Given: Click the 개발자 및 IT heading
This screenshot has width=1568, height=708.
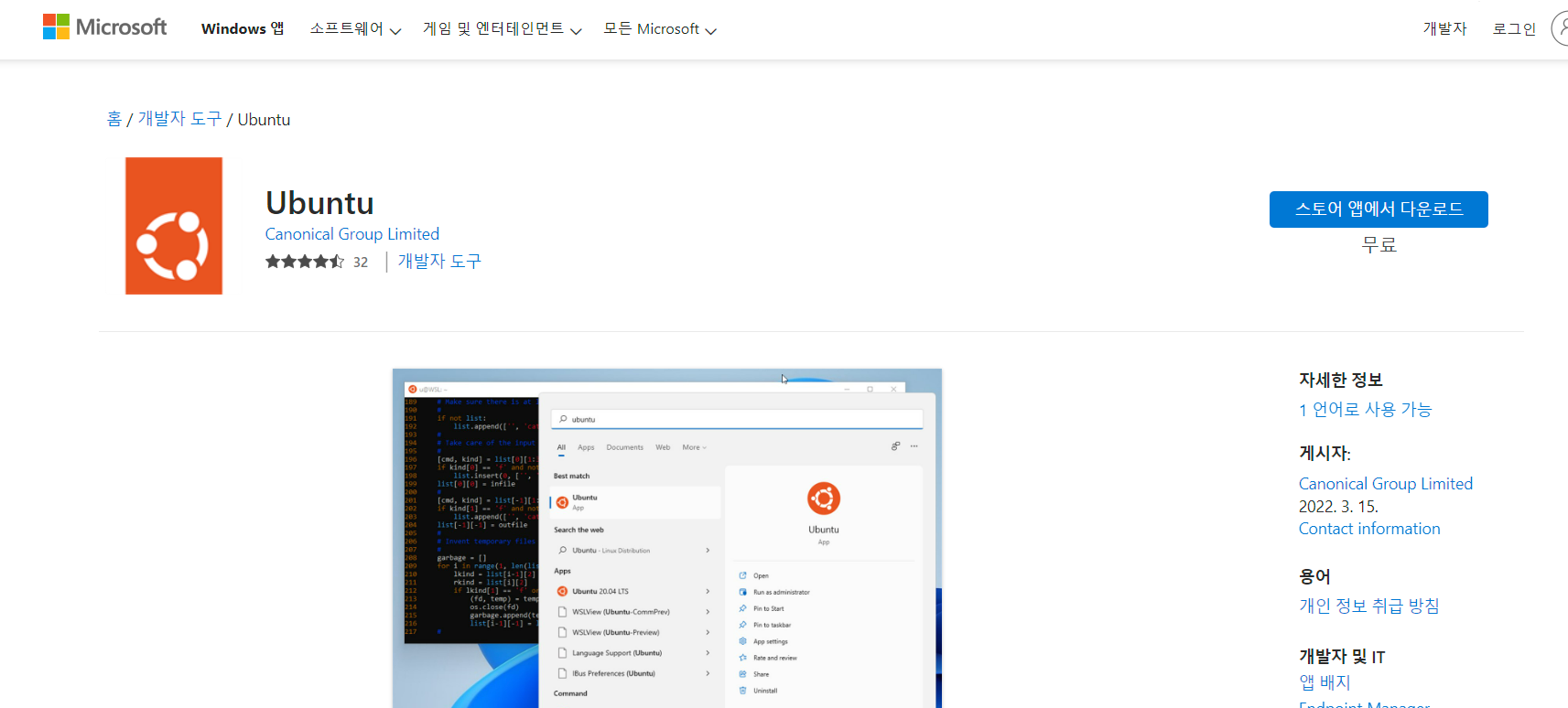Looking at the screenshot, I should click(1342, 657).
